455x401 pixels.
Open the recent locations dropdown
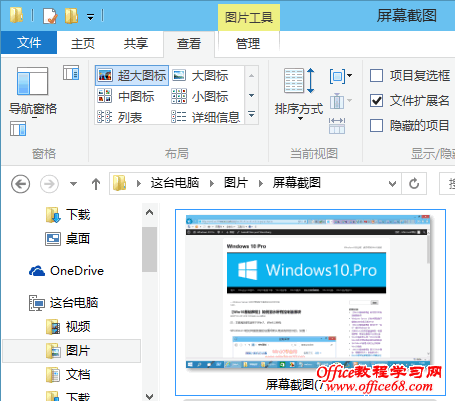[x=73, y=184]
